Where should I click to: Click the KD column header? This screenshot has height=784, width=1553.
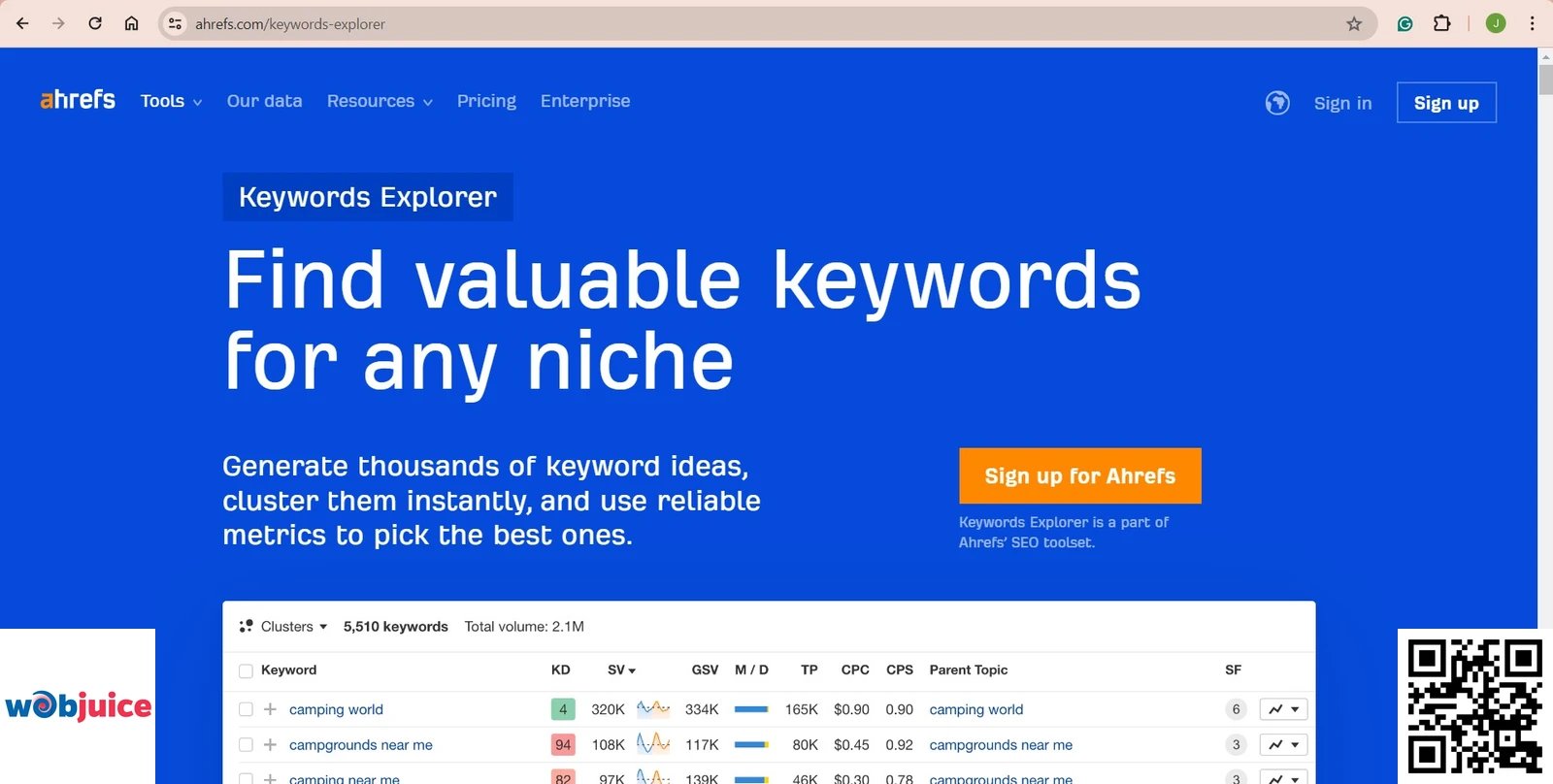(x=561, y=670)
